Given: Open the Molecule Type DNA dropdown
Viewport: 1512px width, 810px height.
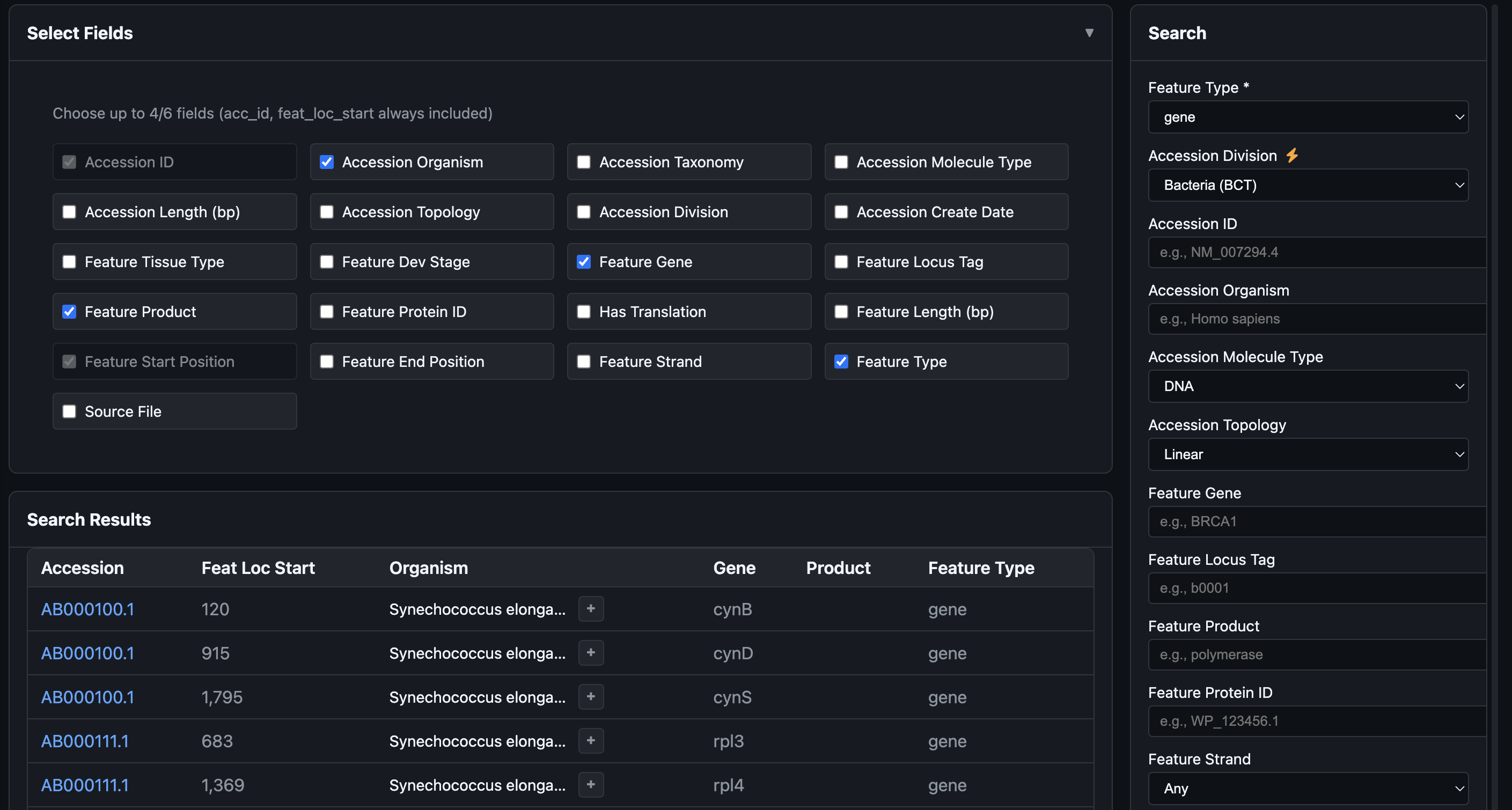Looking at the screenshot, I should pos(1308,386).
